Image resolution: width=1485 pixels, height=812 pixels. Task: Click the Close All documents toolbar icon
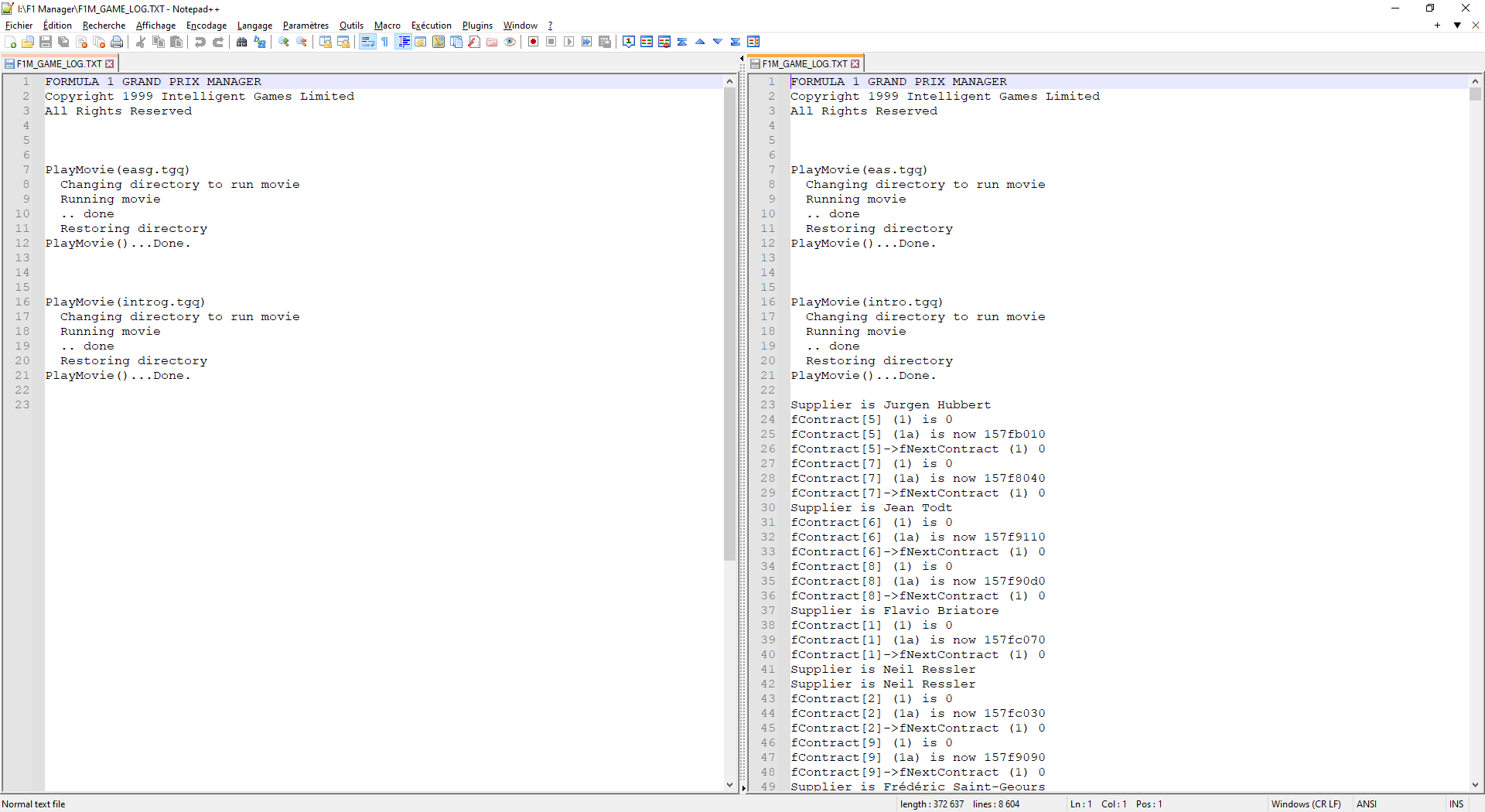pos(99,42)
